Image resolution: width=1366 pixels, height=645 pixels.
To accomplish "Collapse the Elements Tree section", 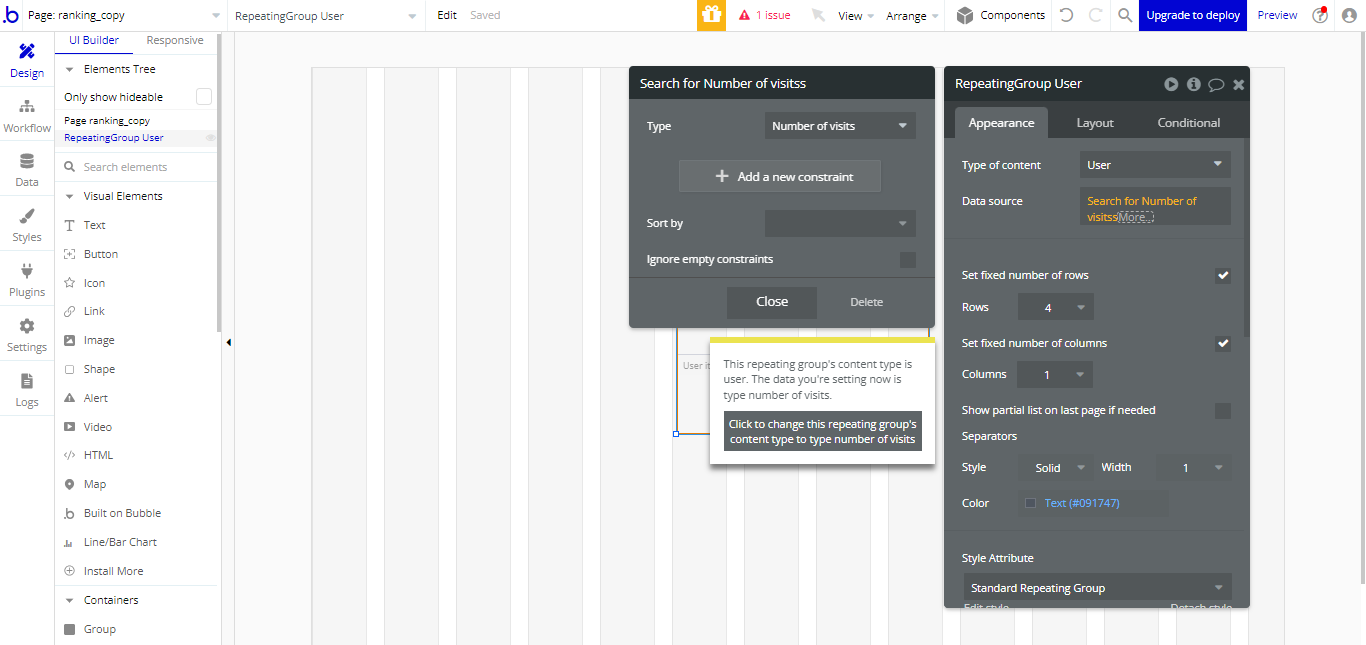I will (x=70, y=70).
